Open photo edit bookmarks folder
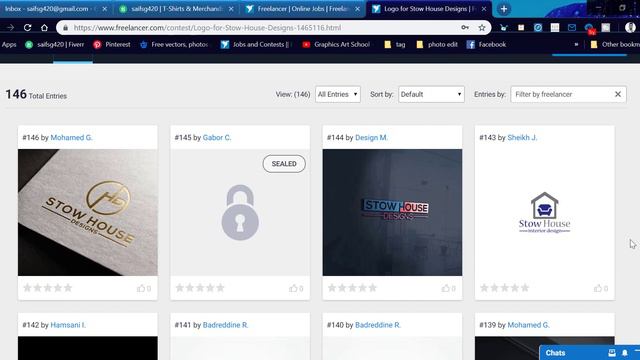 [437, 44]
